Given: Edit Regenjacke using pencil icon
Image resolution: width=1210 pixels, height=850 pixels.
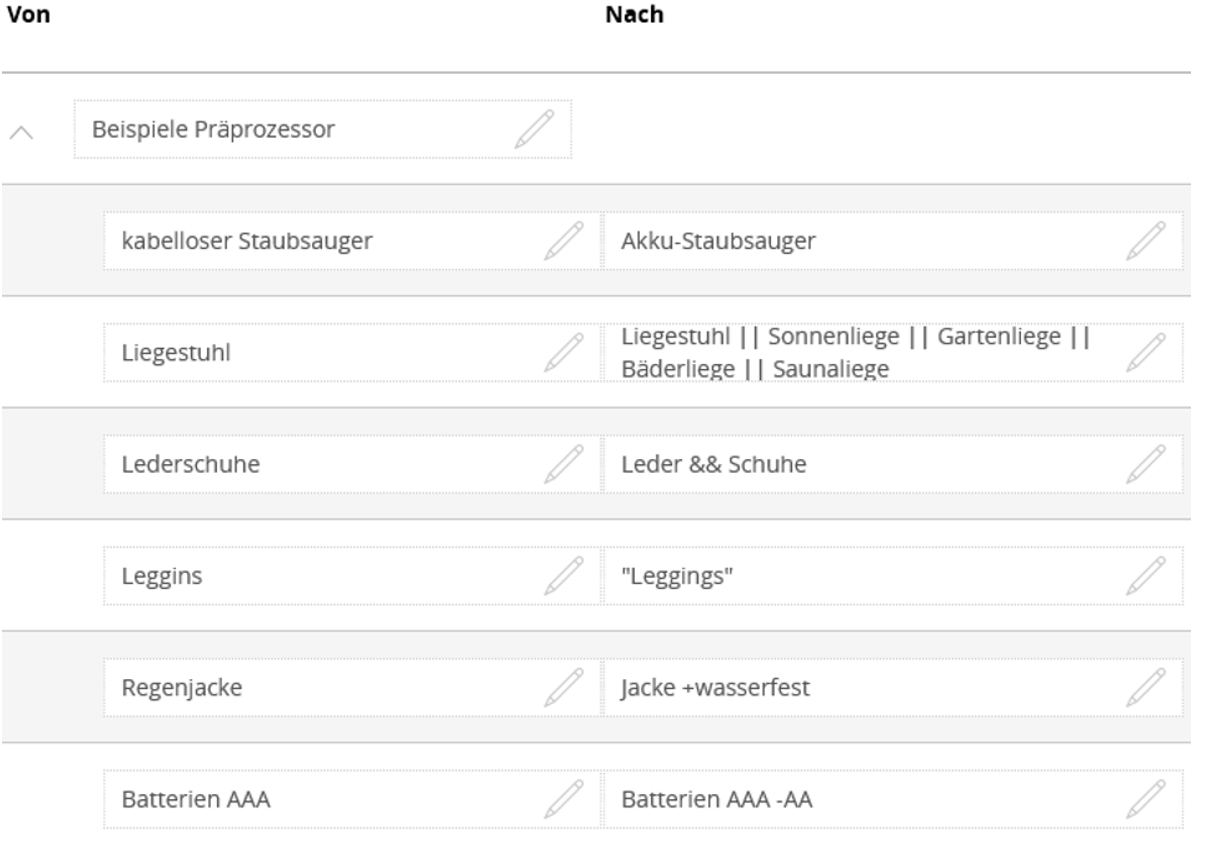Looking at the screenshot, I should 563,688.
